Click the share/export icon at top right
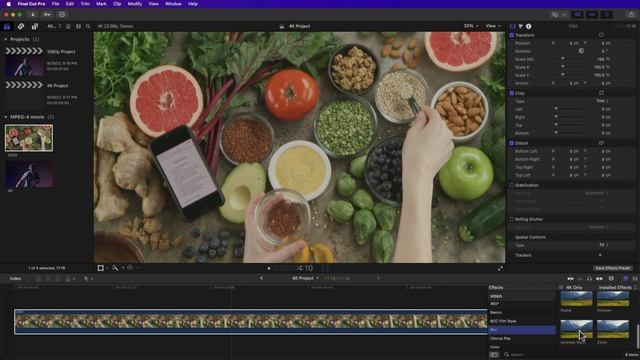Screen dimensions: 640x360 click(x=631, y=14)
